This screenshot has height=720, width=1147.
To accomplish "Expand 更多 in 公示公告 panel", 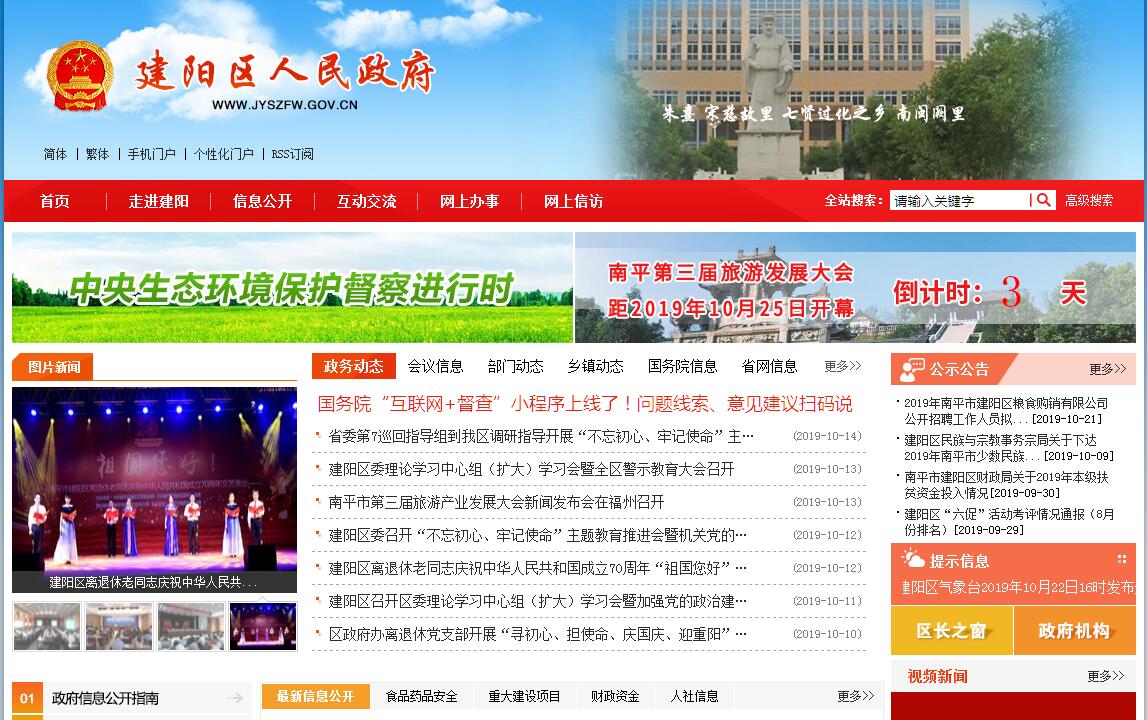I will [1107, 369].
